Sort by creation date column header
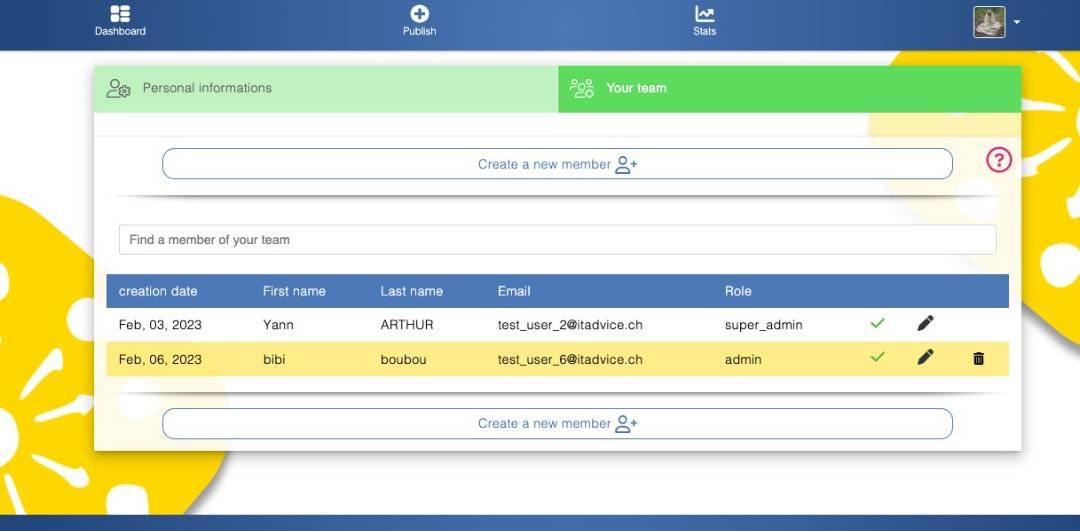This screenshot has width=1080, height=531. 158,291
